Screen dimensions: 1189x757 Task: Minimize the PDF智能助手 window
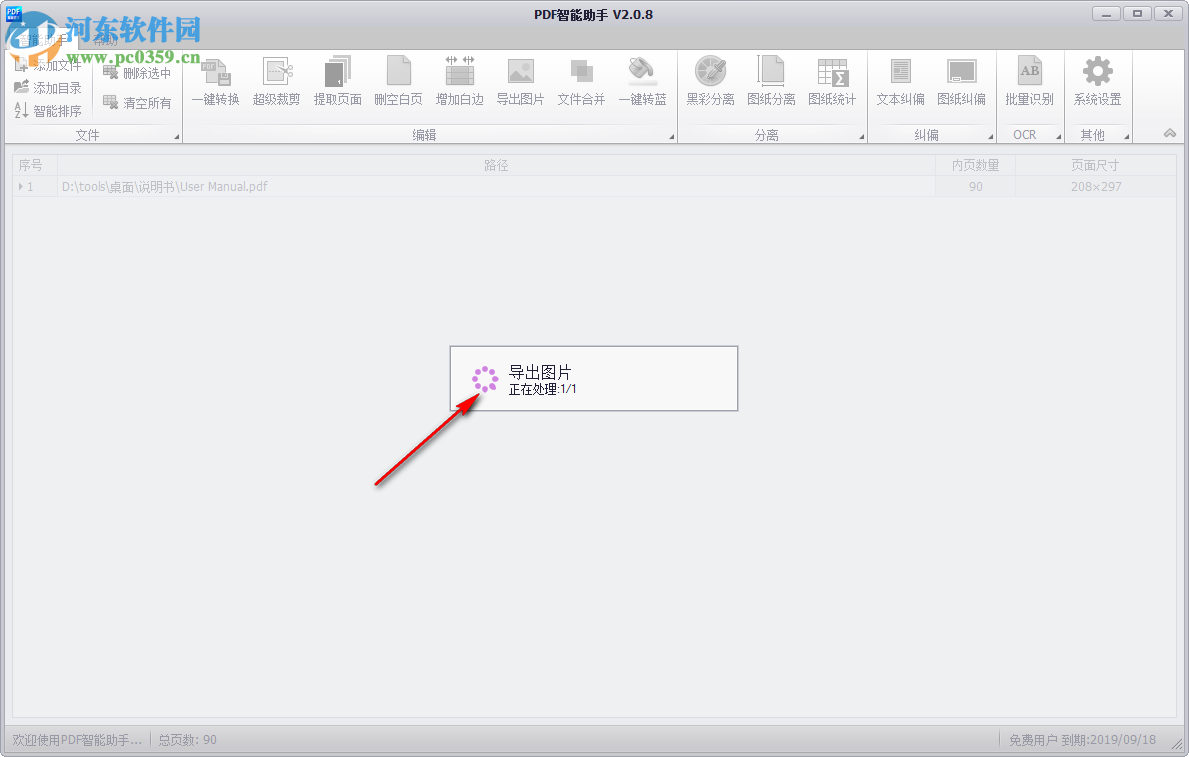pyautogui.click(x=1106, y=14)
